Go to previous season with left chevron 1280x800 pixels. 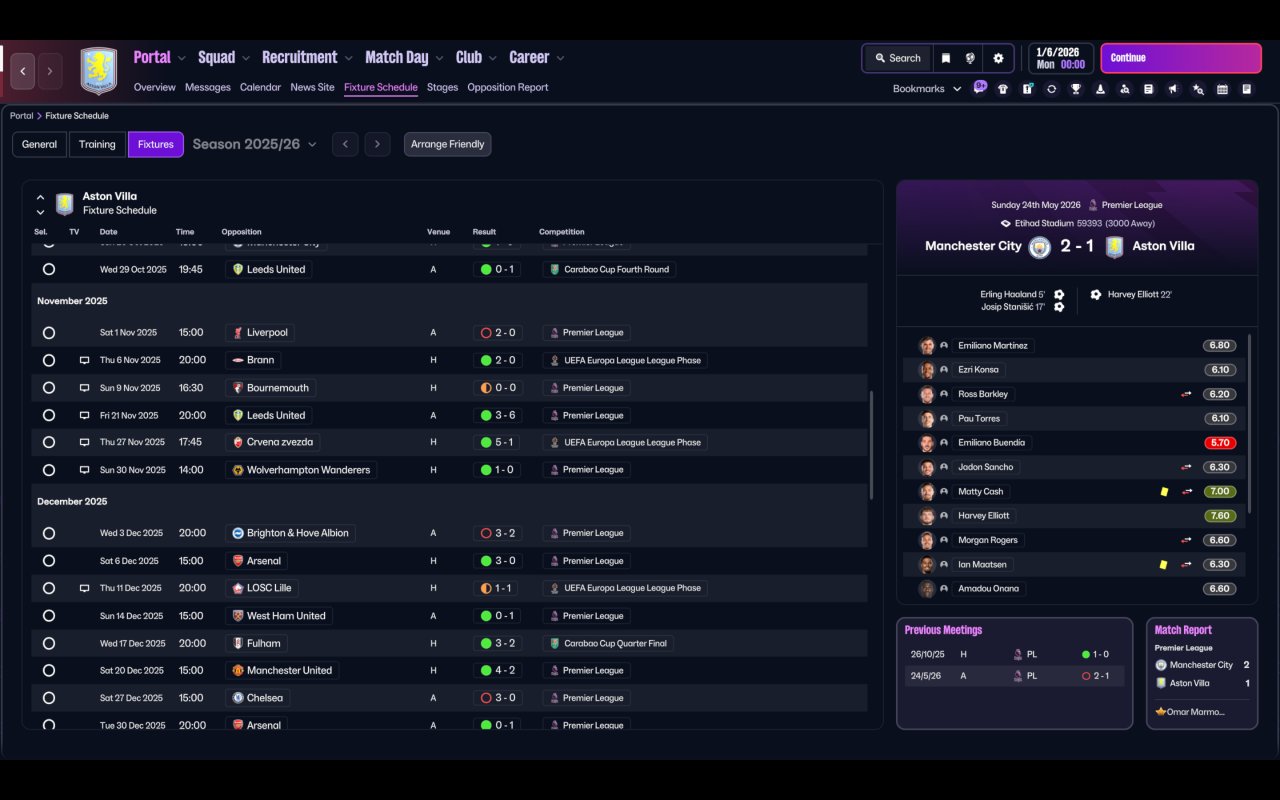click(x=345, y=144)
